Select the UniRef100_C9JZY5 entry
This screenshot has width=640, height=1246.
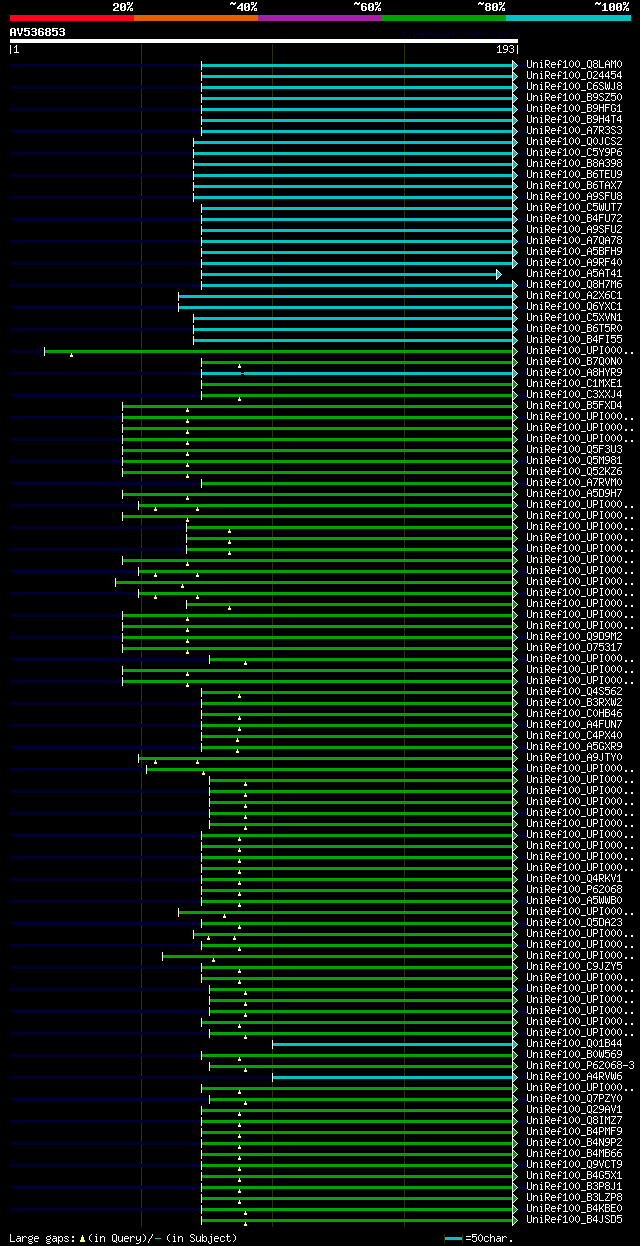(574, 966)
